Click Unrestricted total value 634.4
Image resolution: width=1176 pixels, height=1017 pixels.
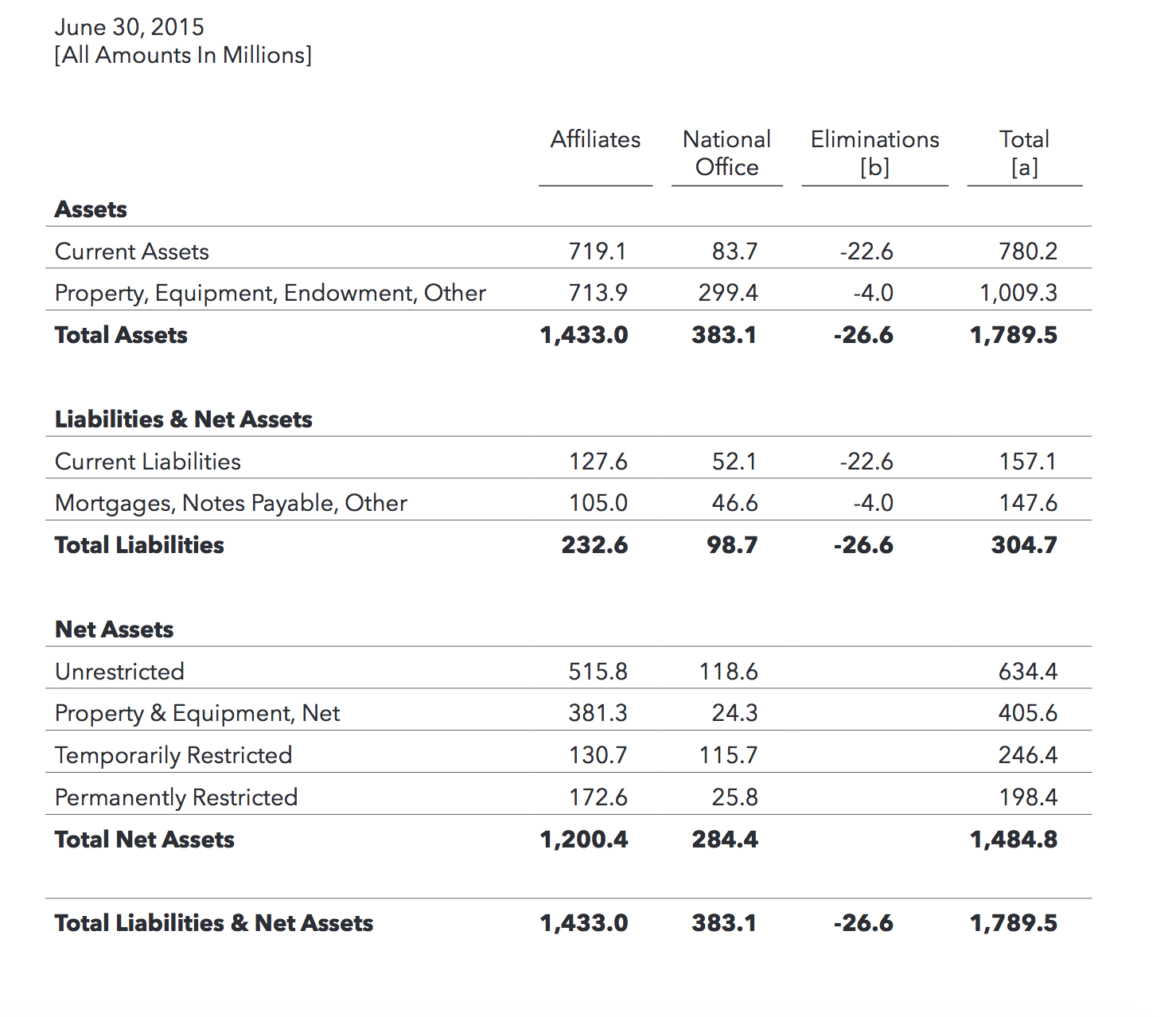pyautogui.click(x=1028, y=672)
